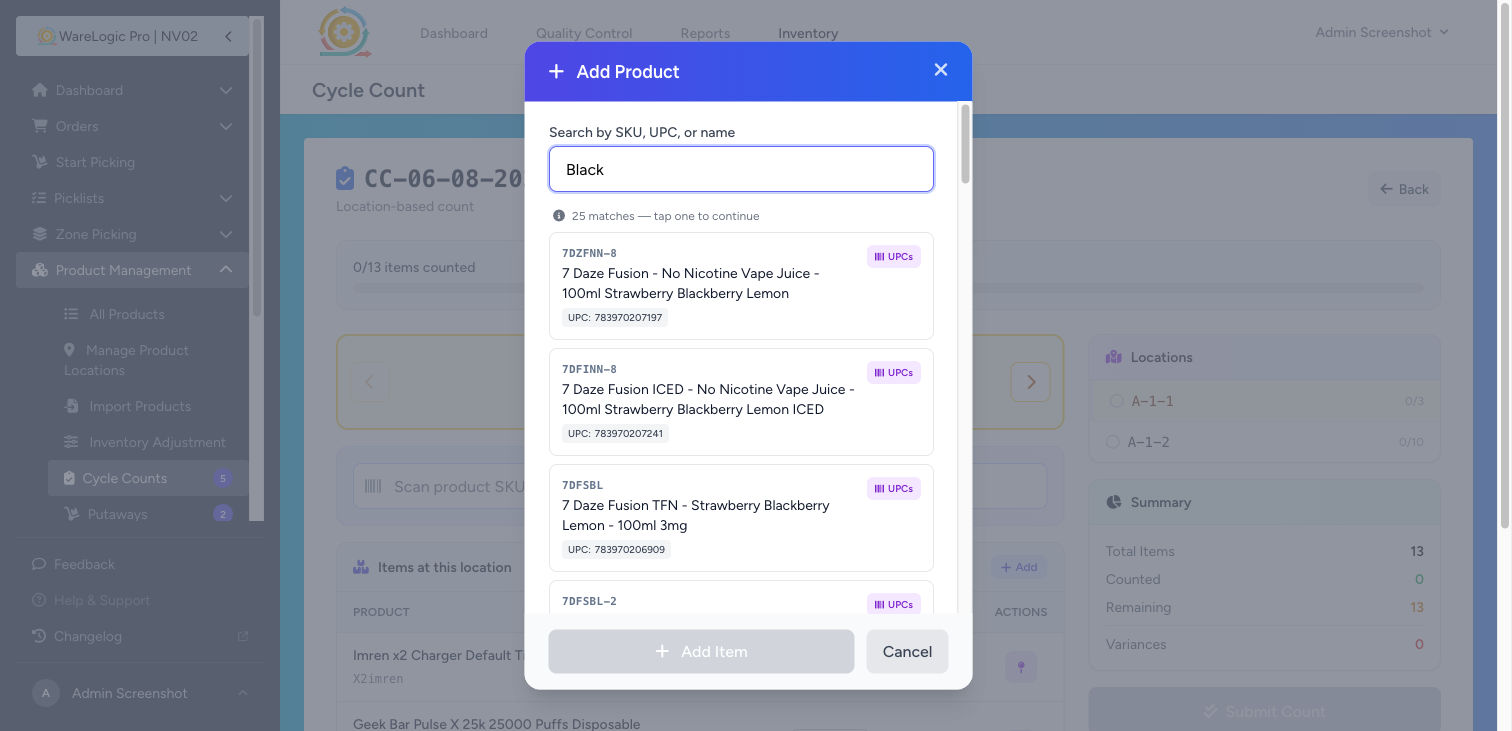The width and height of the screenshot is (1512, 731).
Task: Cancel the Add Product dialog
Action: 907,651
